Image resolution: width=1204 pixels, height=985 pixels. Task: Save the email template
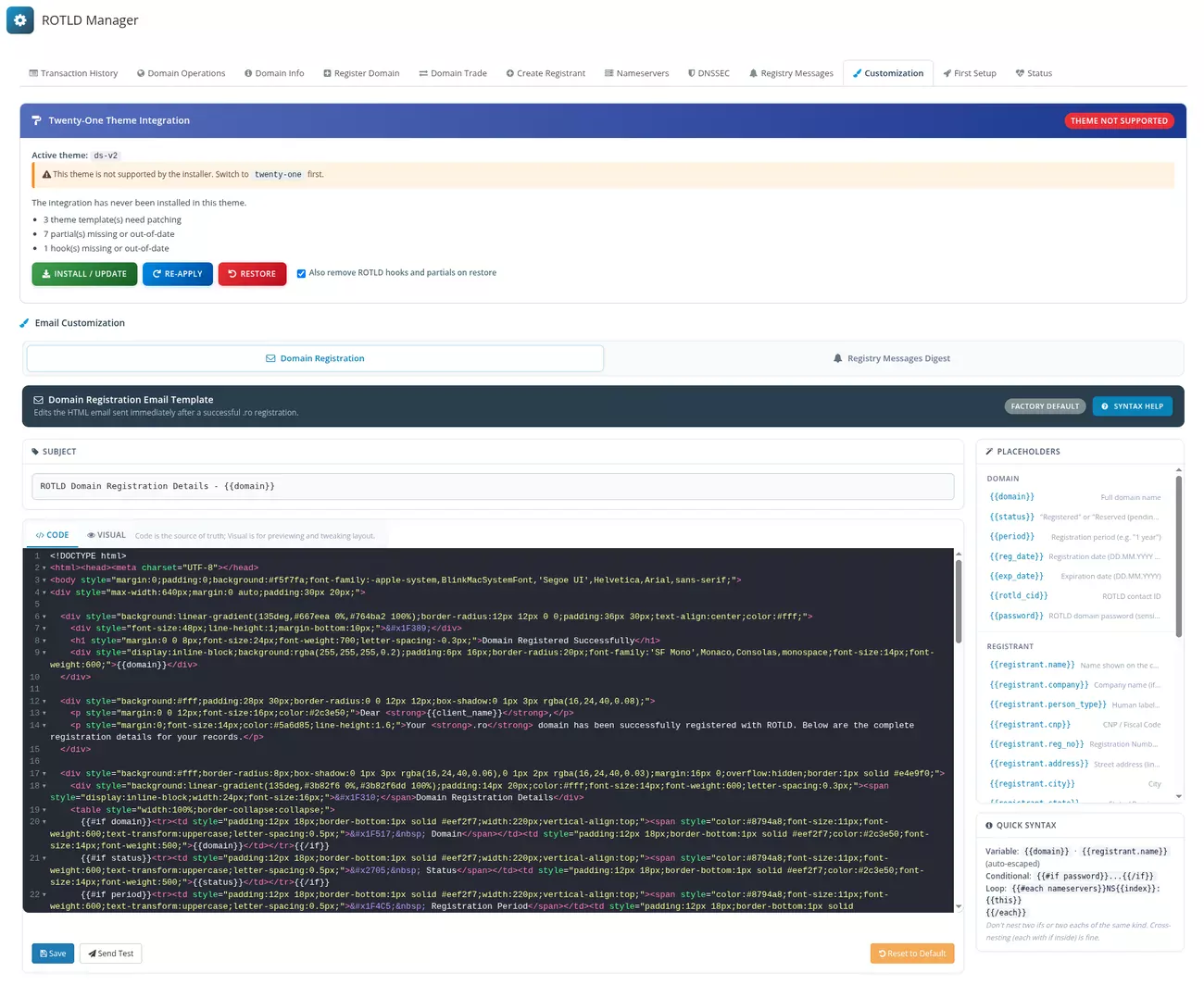tap(53, 954)
